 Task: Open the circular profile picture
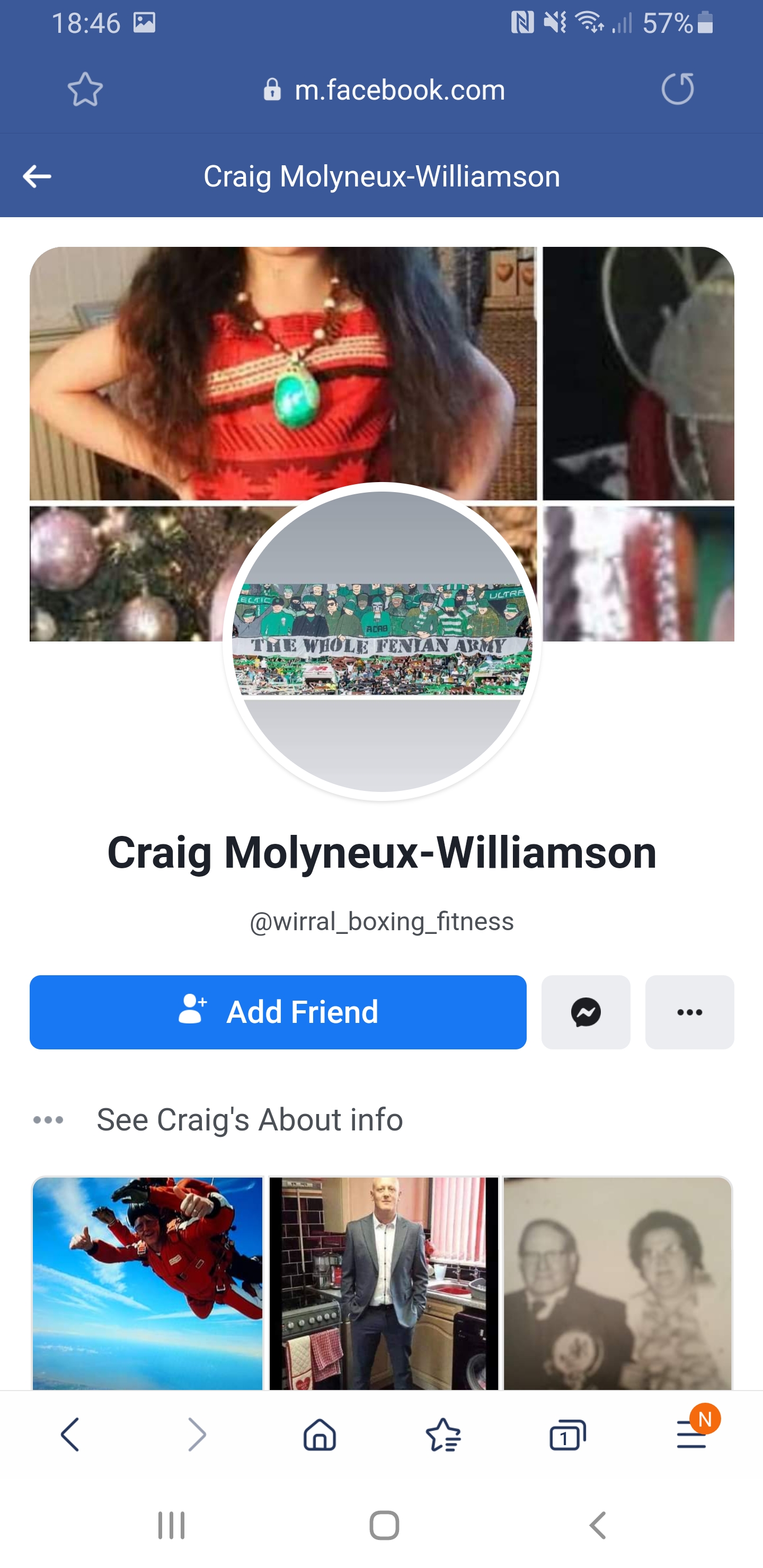[x=382, y=642]
